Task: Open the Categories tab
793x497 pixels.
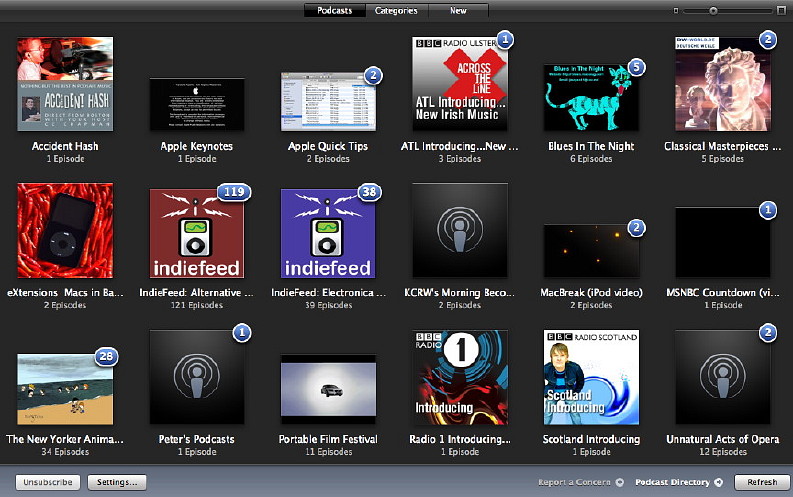Action: [x=396, y=10]
